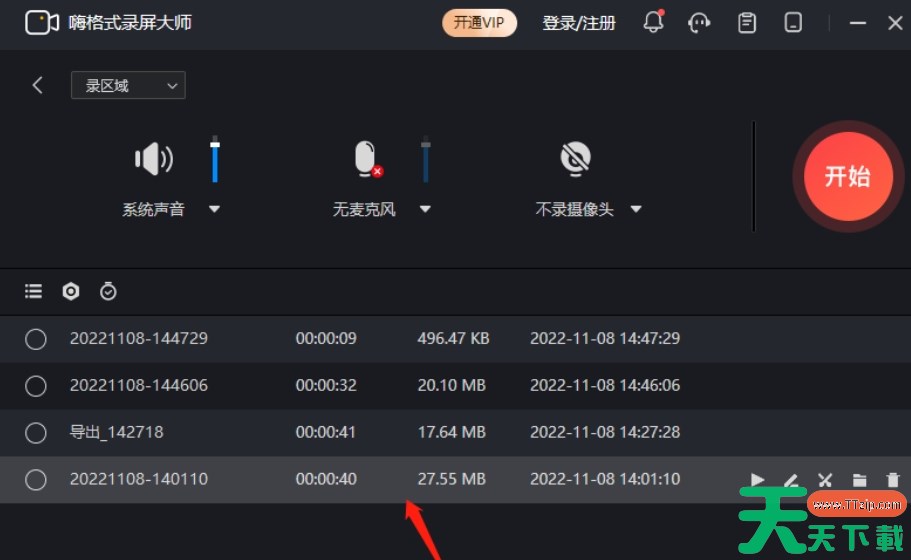Image resolution: width=911 pixels, height=560 pixels.
Task: Click the 登录/注册 login link
Action: [x=579, y=23]
